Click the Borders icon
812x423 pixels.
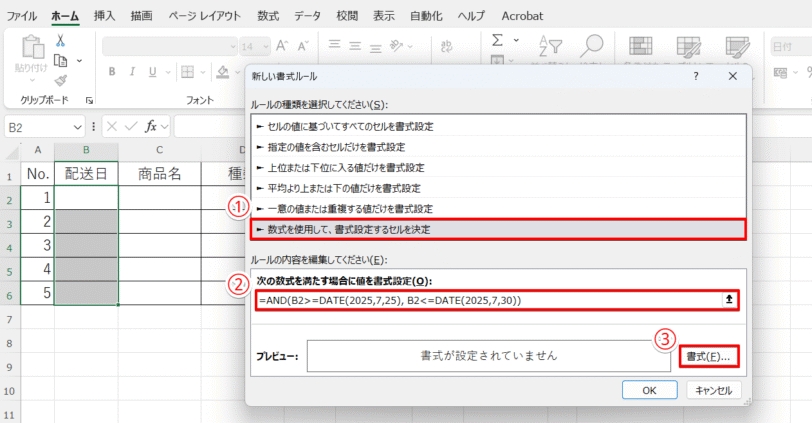coord(187,72)
